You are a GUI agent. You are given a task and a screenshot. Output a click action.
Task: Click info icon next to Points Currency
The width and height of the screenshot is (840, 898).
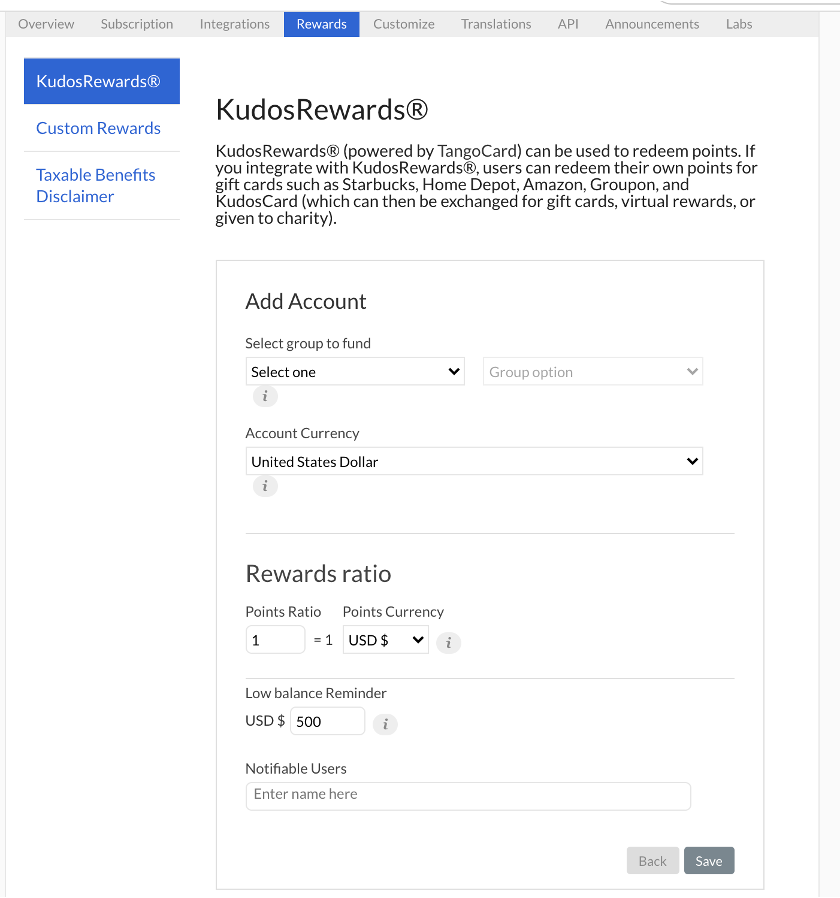pyautogui.click(x=448, y=643)
